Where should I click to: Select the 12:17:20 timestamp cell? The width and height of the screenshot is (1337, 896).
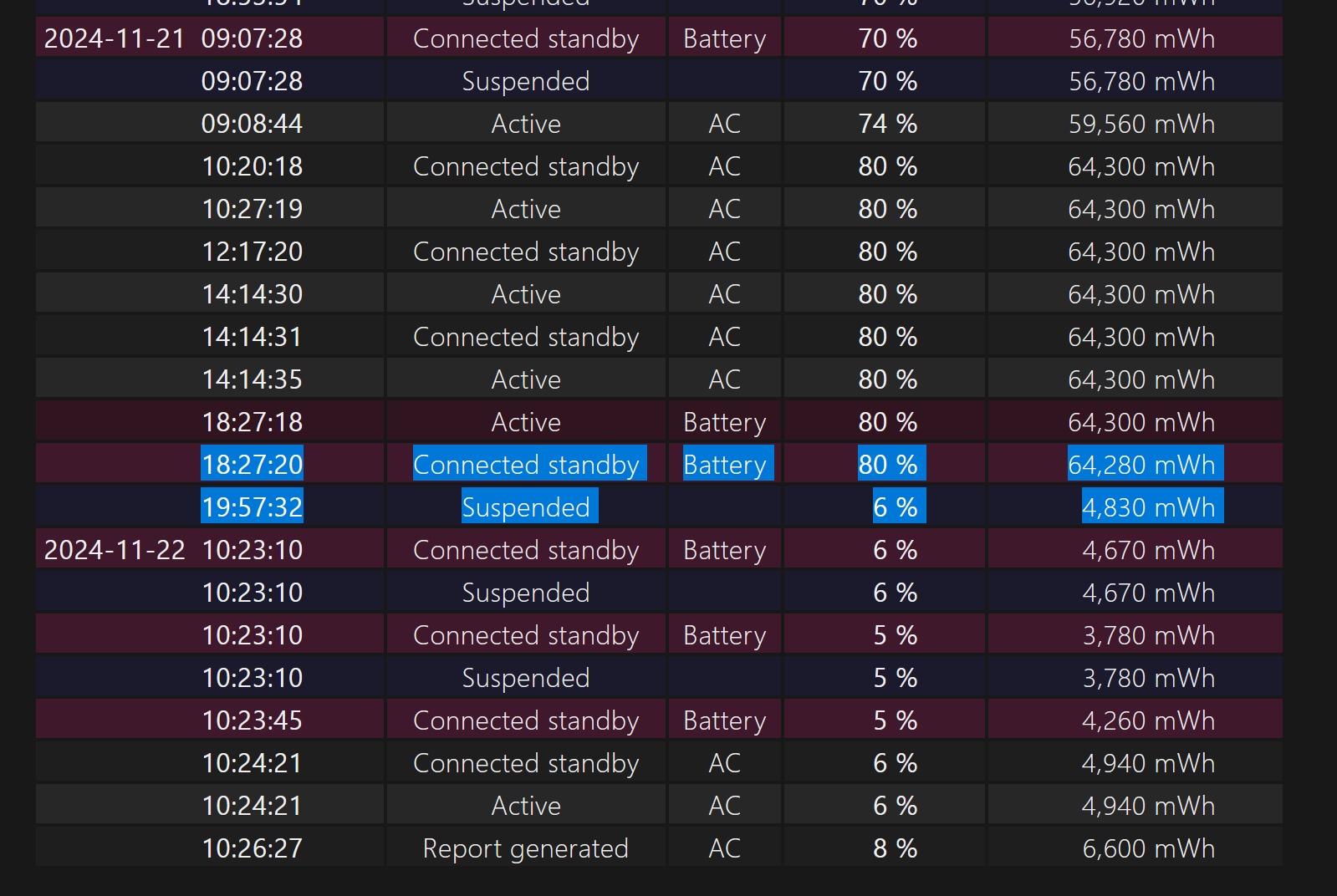pyautogui.click(x=252, y=252)
